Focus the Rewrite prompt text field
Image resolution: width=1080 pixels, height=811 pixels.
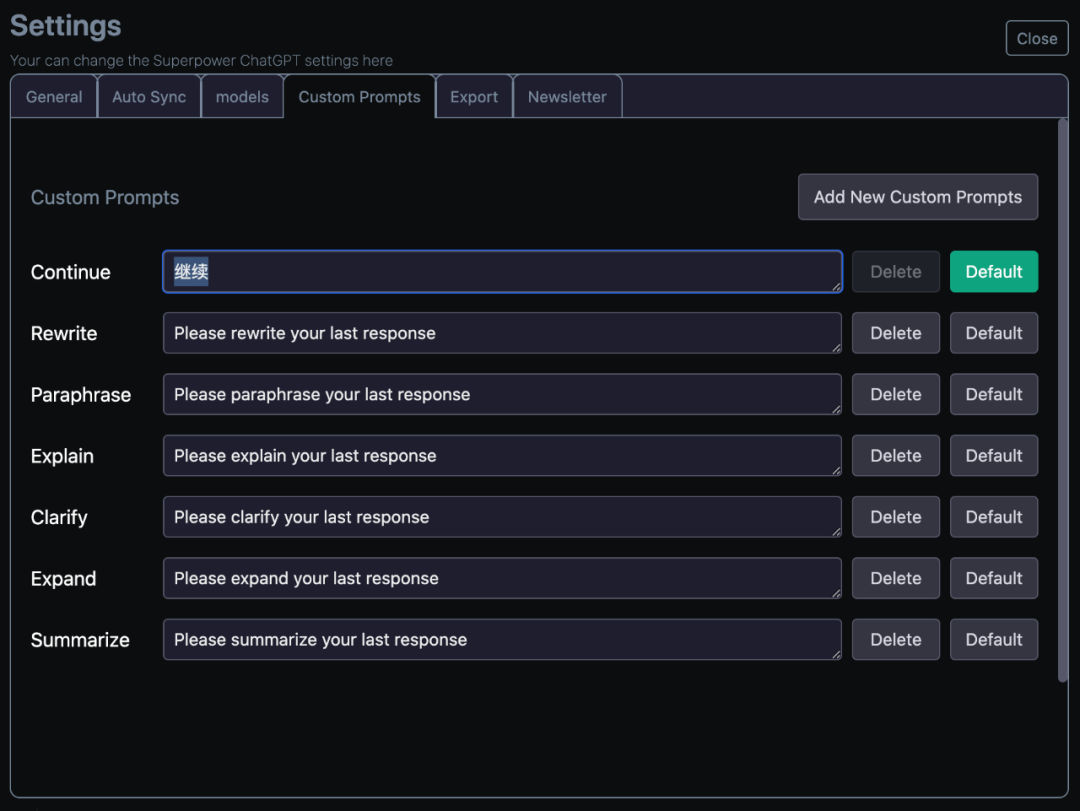click(x=500, y=333)
